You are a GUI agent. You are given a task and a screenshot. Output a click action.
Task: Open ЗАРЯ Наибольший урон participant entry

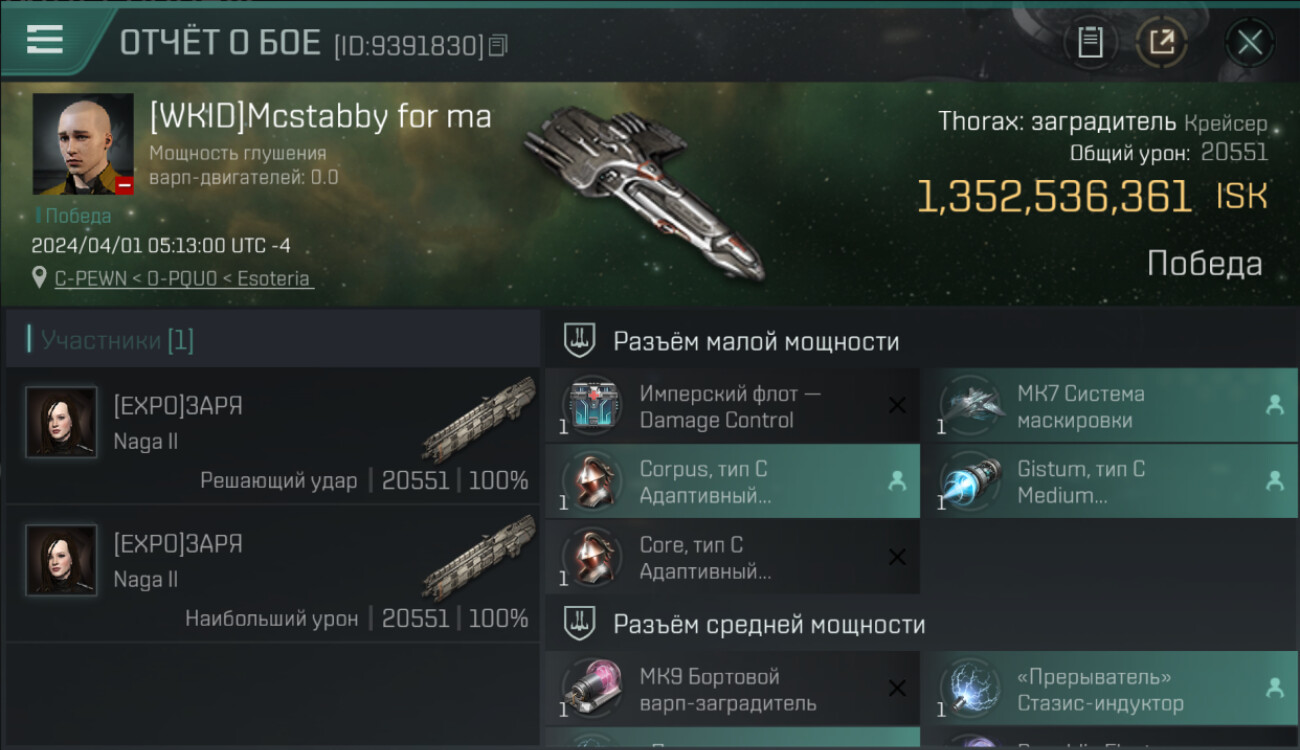click(273, 573)
